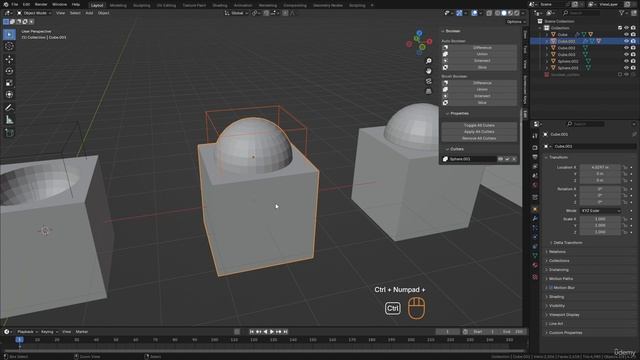This screenshot has width=640, height=360.
Task: Select the Annotate tool
Action: (x=9, y=108)
